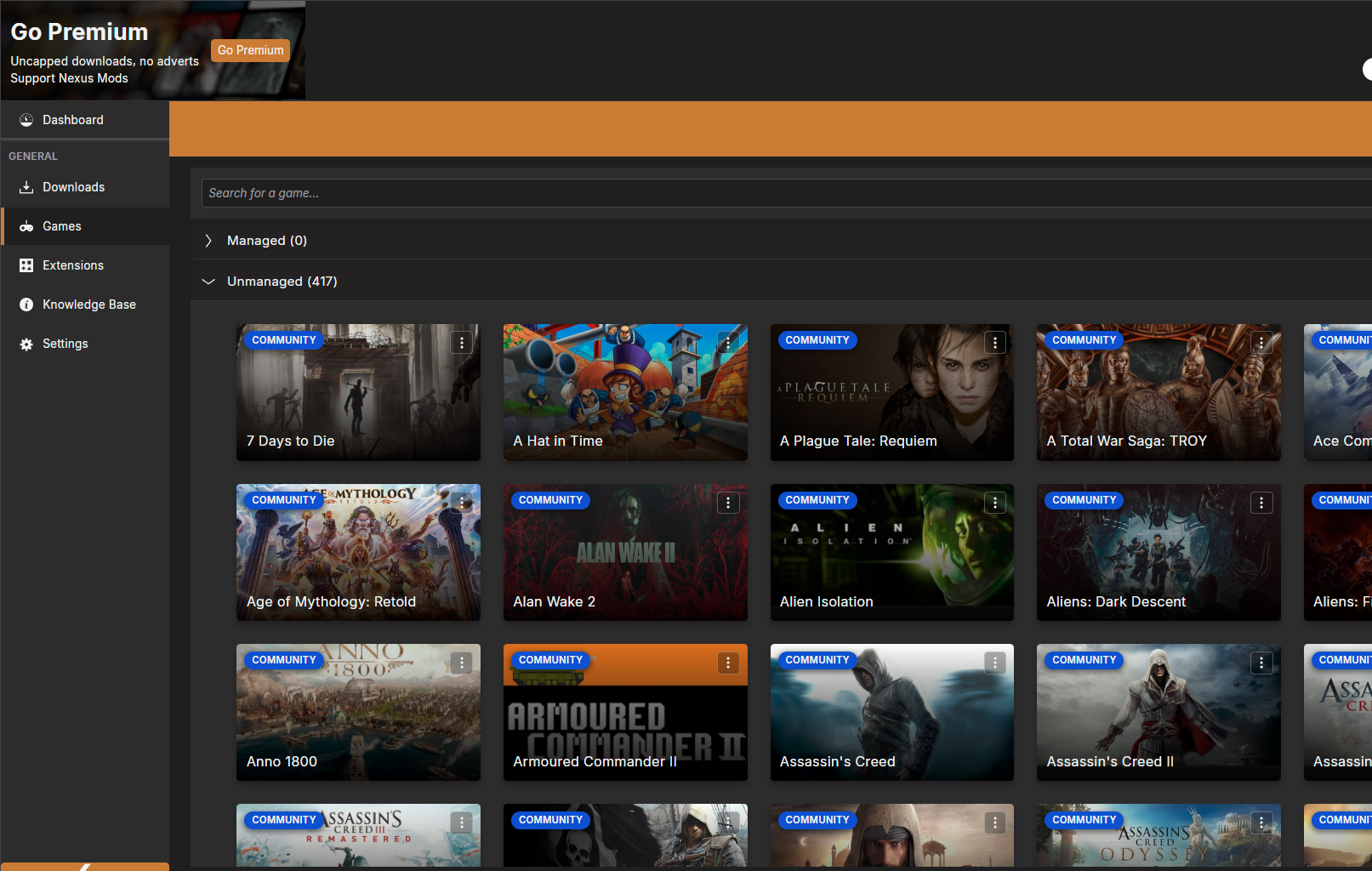Click the Settings gear icon
This screenshot has width=1372, height=871.
(26, 344)
